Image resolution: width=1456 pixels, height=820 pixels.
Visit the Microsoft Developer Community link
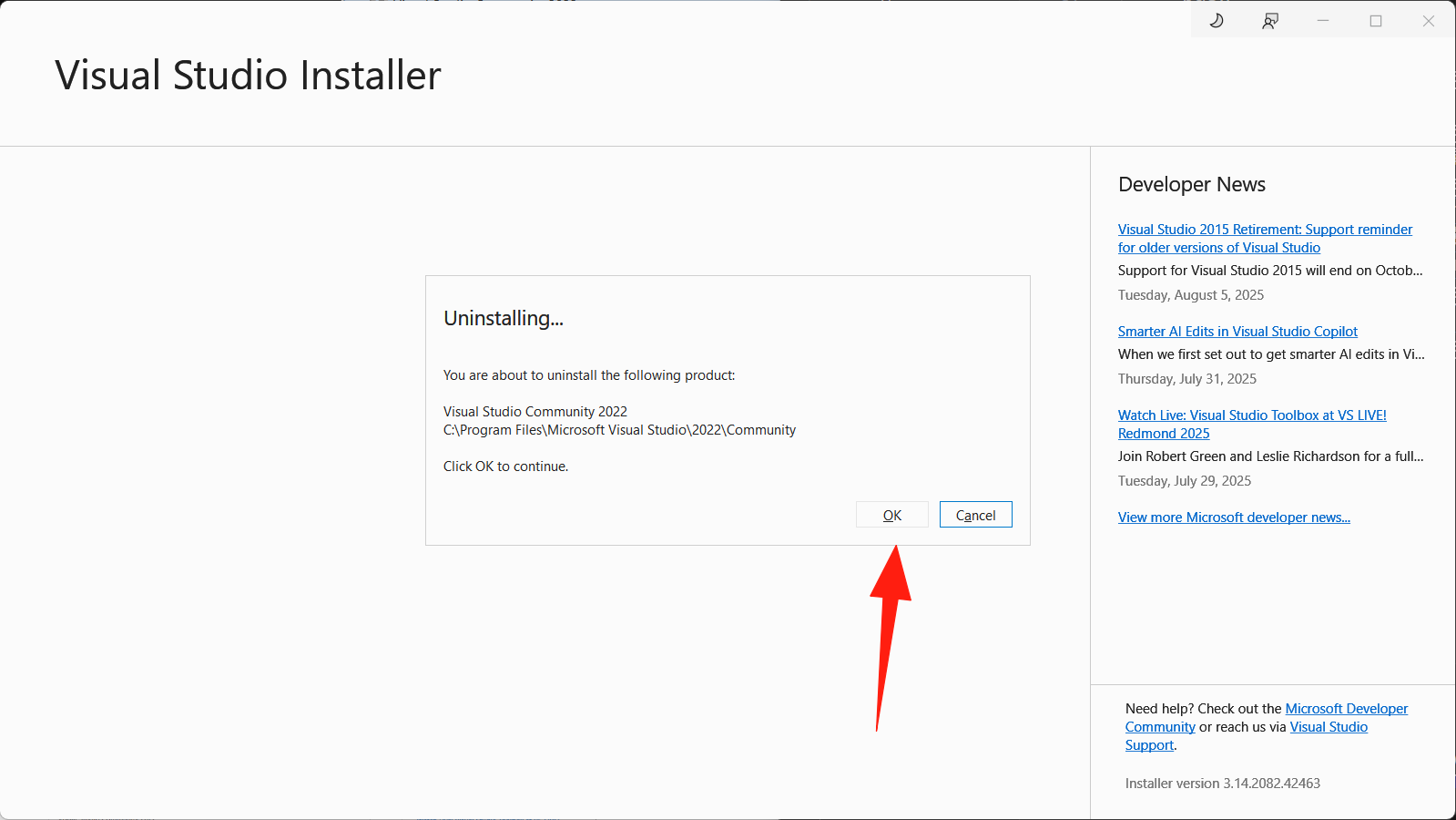(1346, 709)
